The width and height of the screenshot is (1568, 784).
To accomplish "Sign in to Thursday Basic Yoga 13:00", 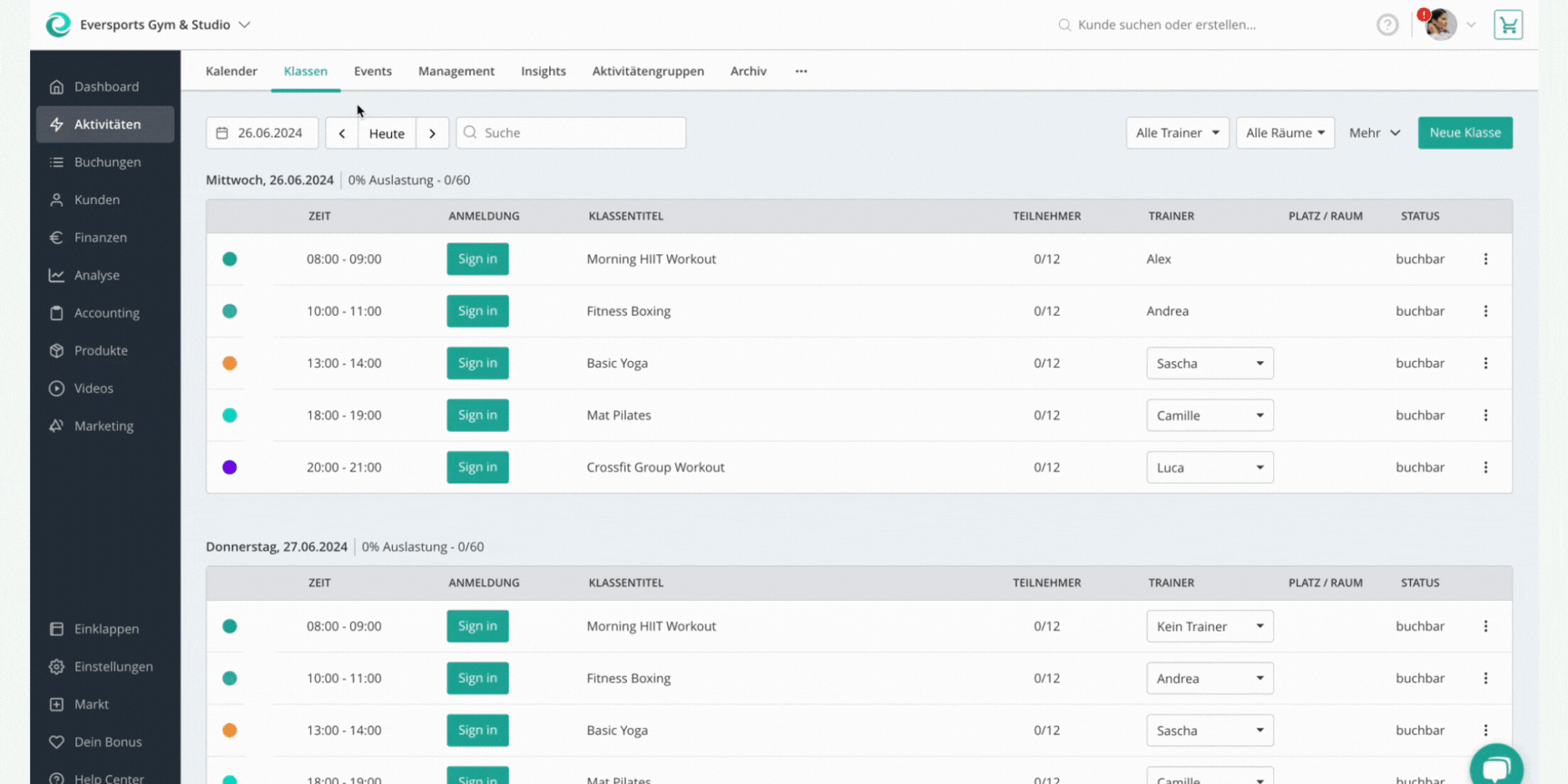I will (x=477, y=730).
